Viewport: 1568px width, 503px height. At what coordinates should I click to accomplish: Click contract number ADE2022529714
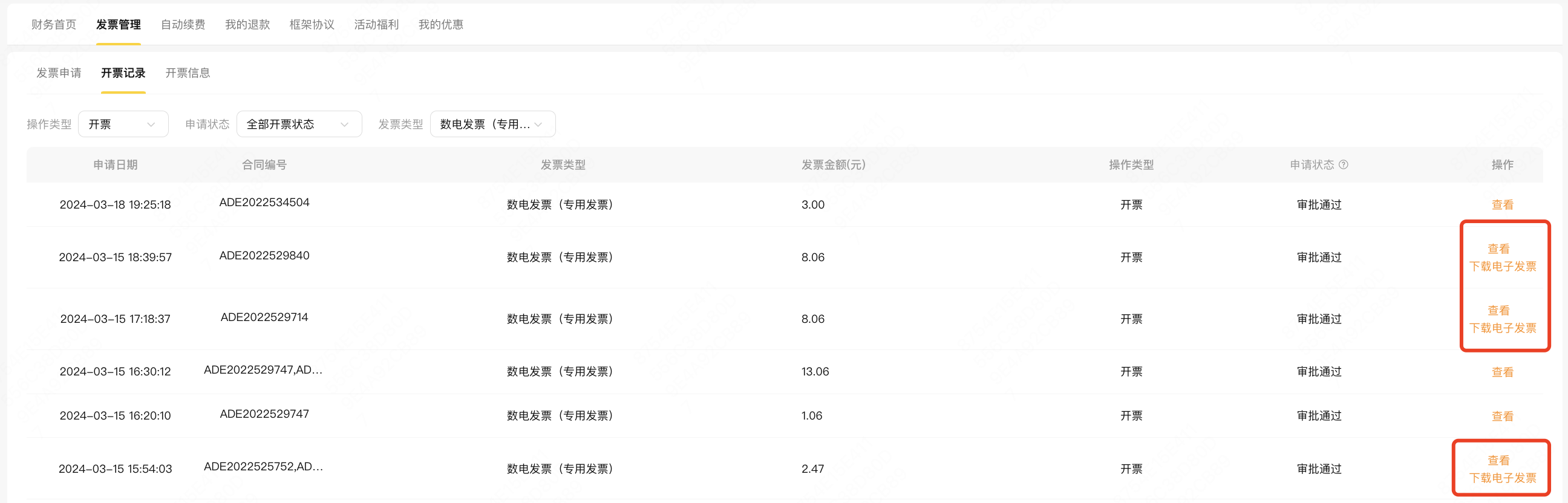click(x=264, y=317)
